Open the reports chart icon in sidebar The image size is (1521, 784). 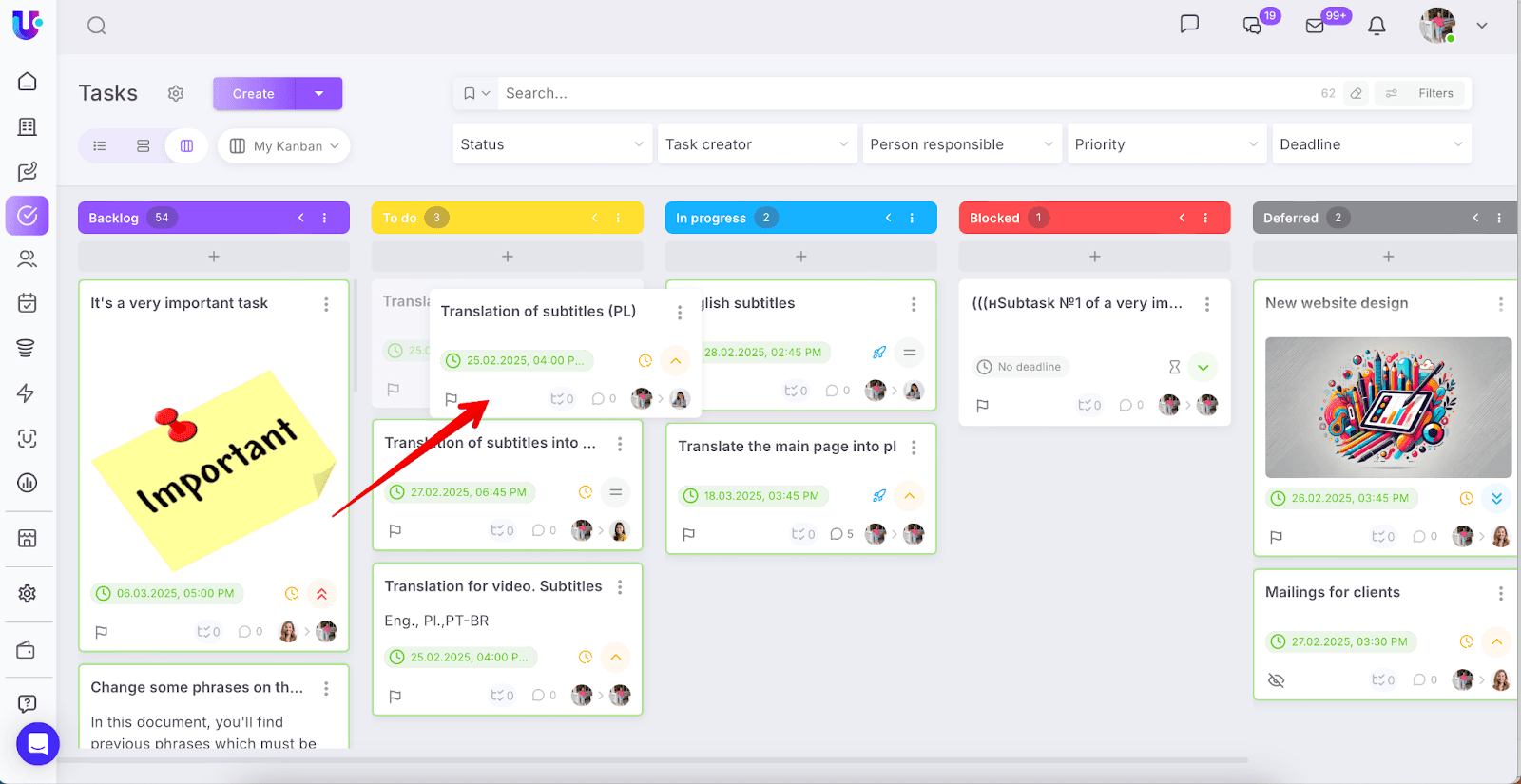pos(28,483)
